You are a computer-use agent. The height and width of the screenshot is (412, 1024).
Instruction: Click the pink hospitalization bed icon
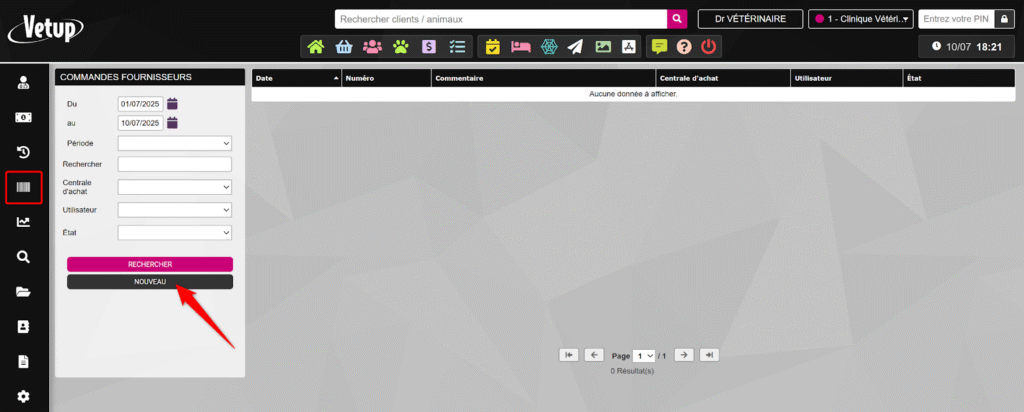520,46
